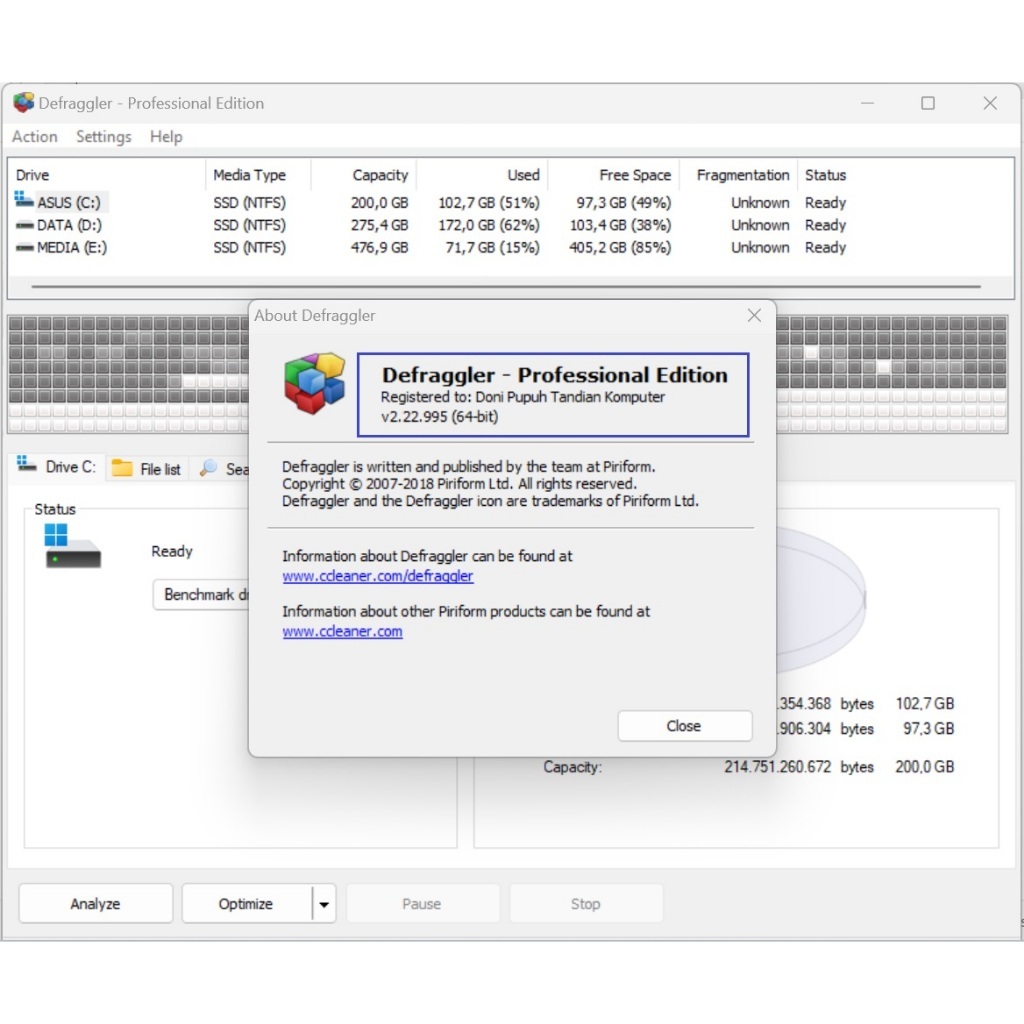Click the 172,0 GB (62%) used cell
The height and width of the screenshot is (1024, 1024).
click(x=488, y=225)
